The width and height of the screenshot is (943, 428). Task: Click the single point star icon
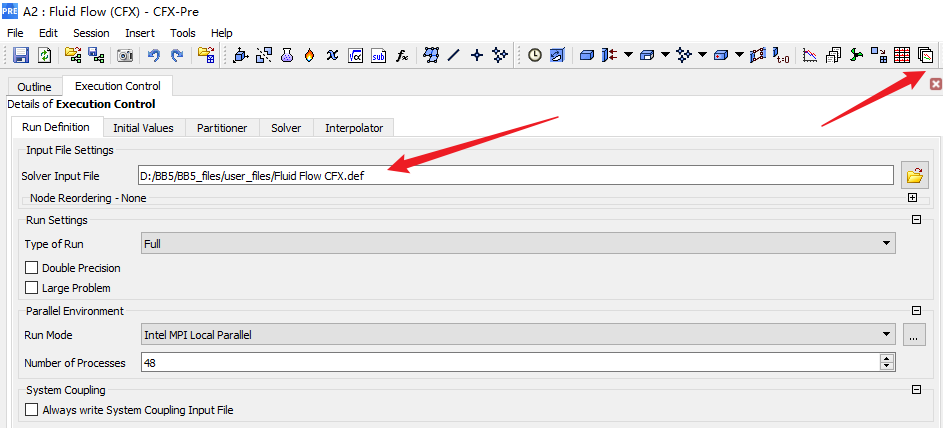[477, 55]
